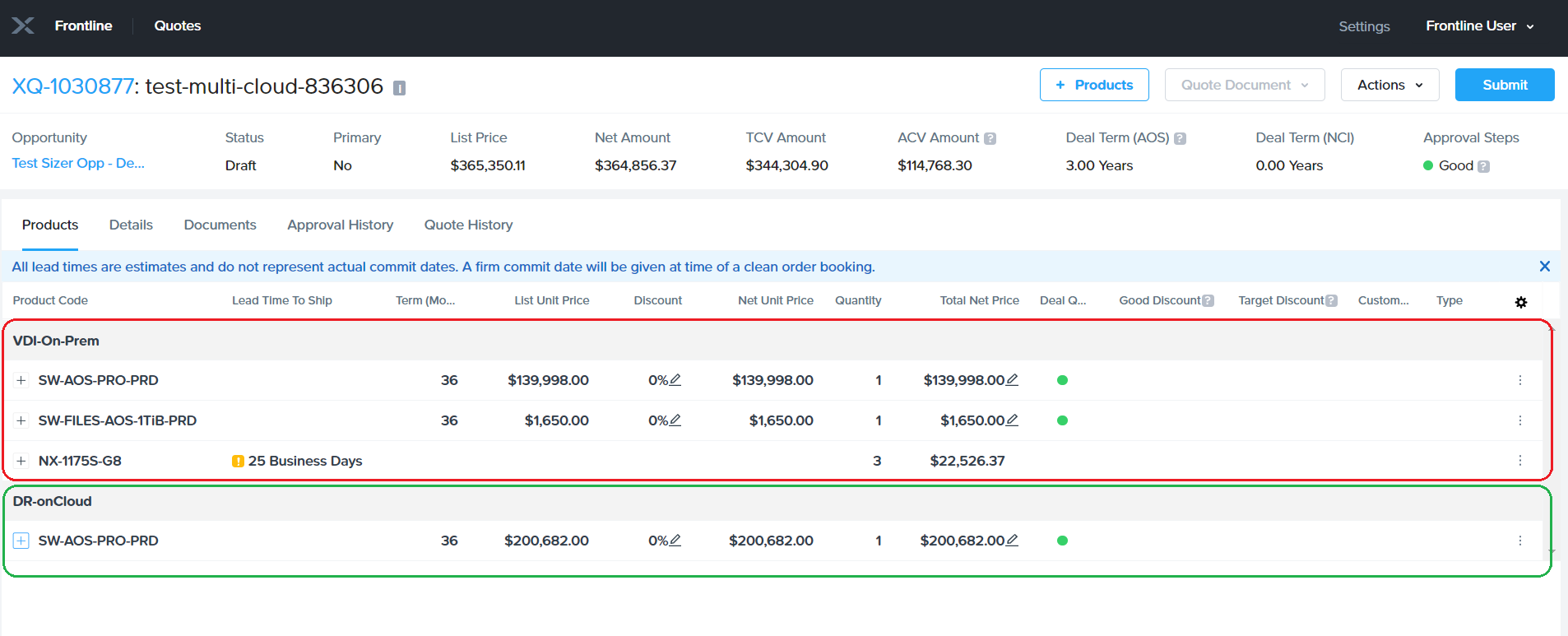
Task: Click the info icon beside quote name
Action: 399,88
